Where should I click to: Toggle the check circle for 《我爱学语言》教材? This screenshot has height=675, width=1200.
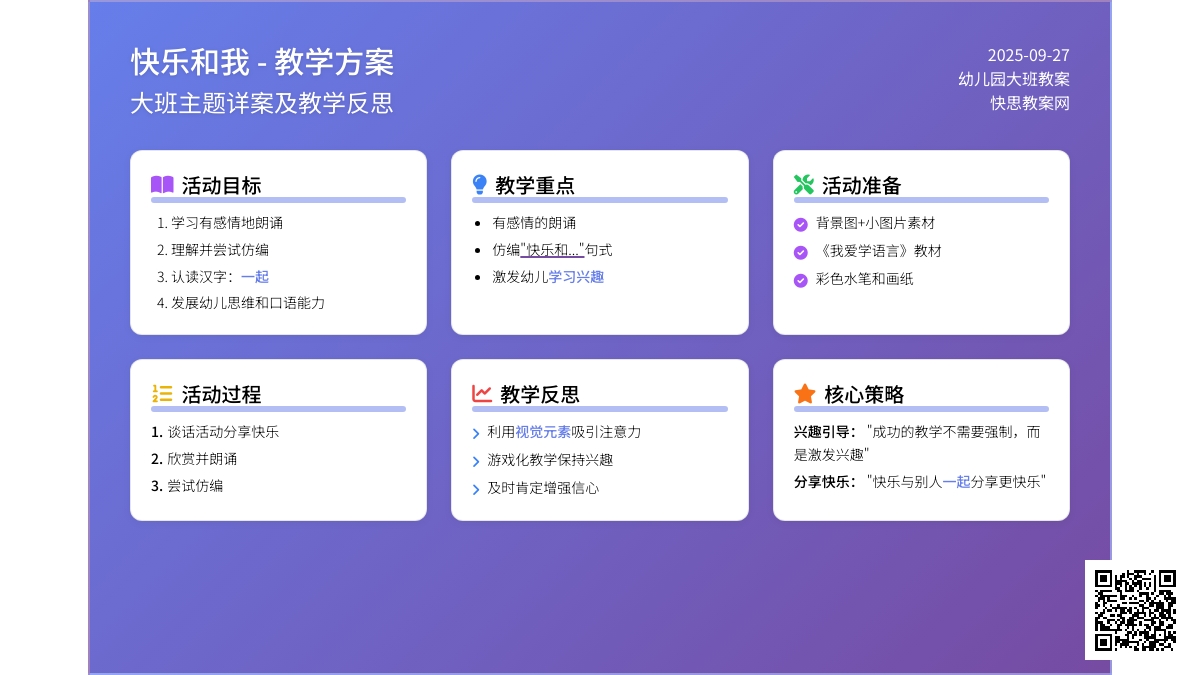[x=800, y=252]
